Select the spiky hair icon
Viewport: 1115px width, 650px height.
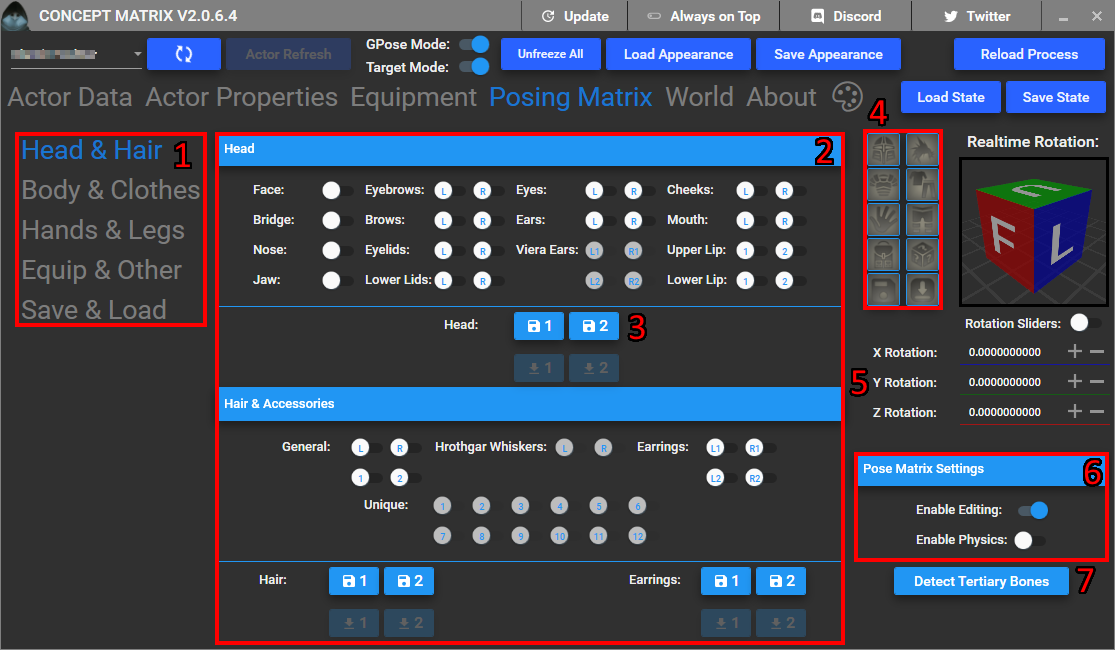(x=922, y=150)
